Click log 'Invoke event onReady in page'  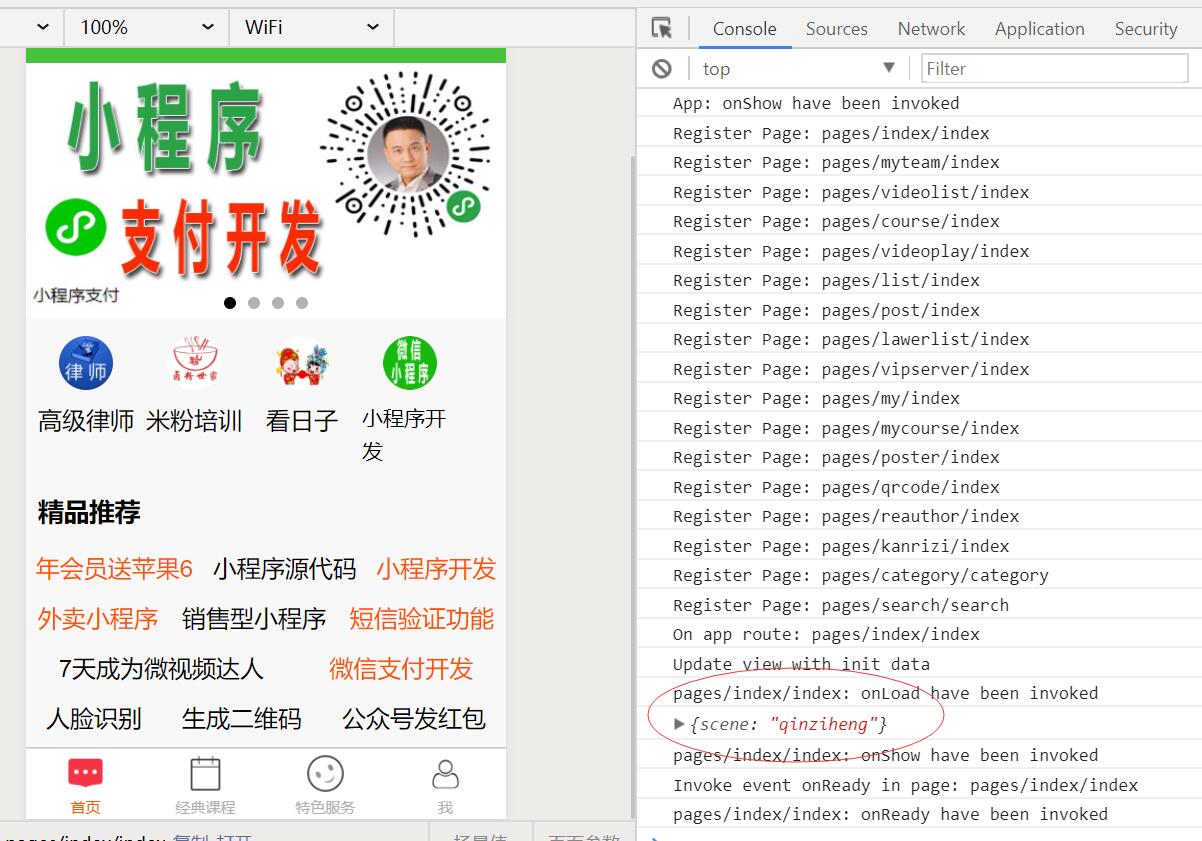tap(905, 785)
